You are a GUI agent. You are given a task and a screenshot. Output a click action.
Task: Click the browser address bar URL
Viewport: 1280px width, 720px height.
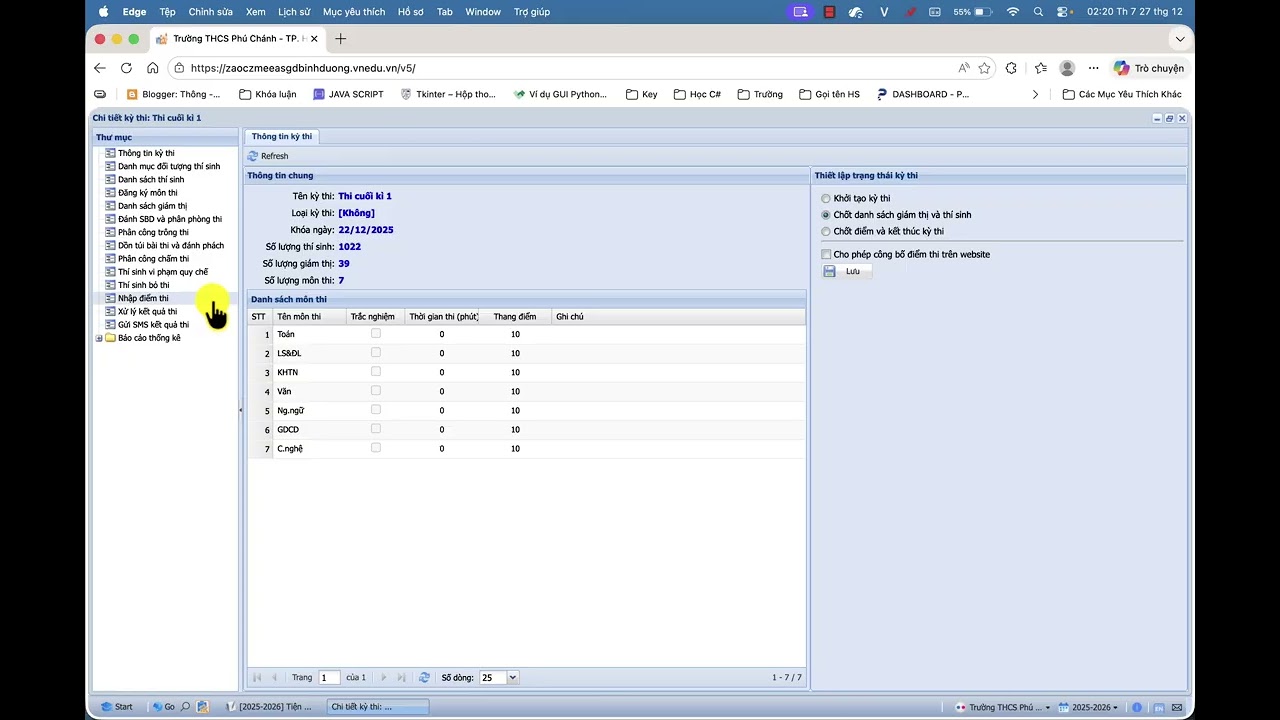pyautogui.click(x=302, y=68)
